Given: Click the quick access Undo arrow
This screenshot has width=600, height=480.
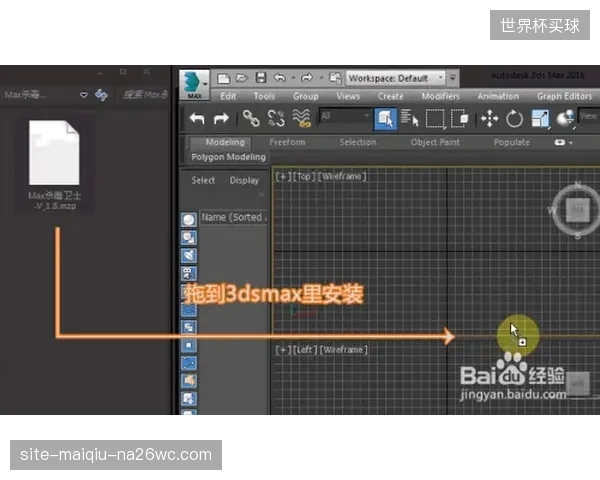Looking at the screenshot, I should (280, 78).
